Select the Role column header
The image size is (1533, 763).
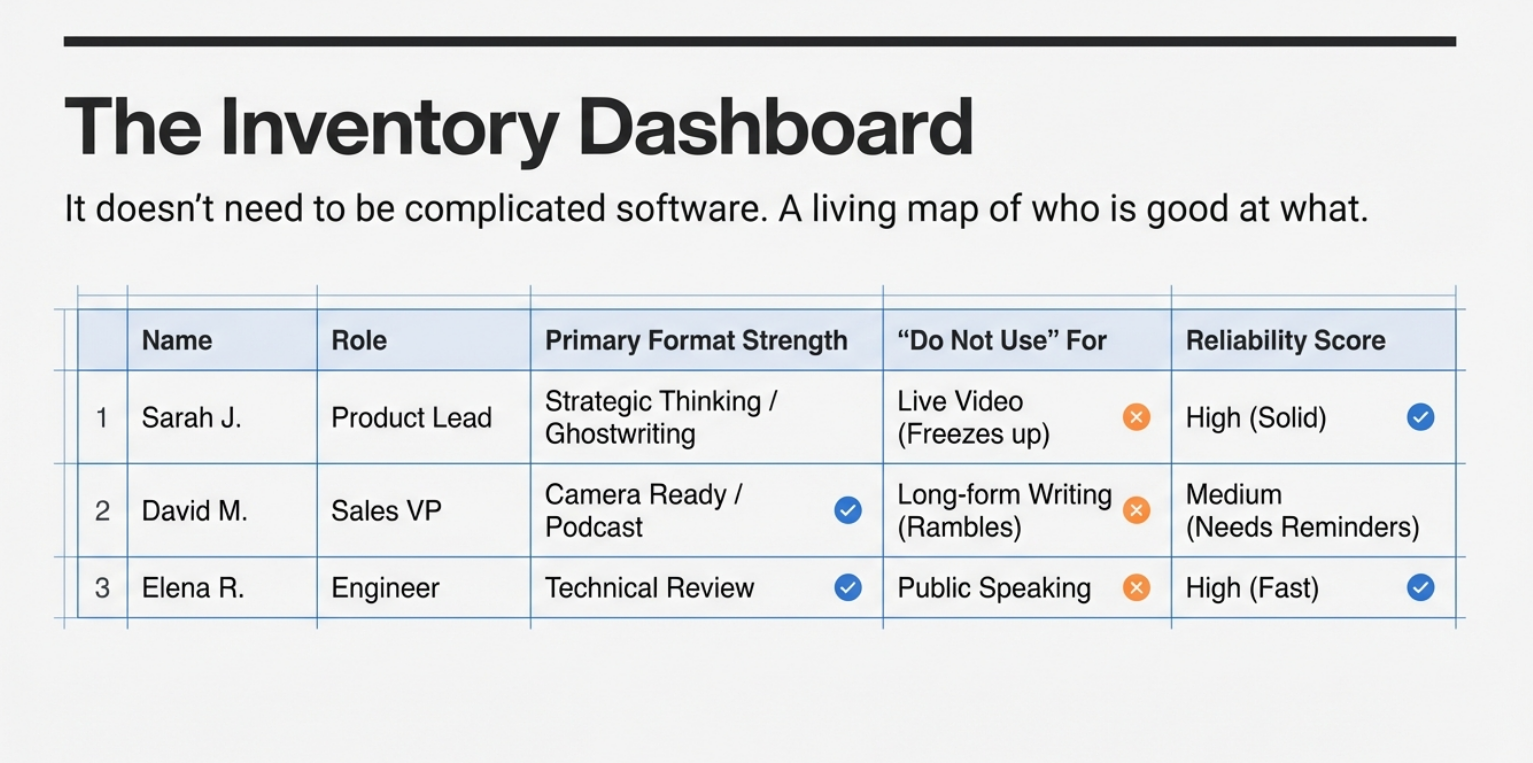359,341
